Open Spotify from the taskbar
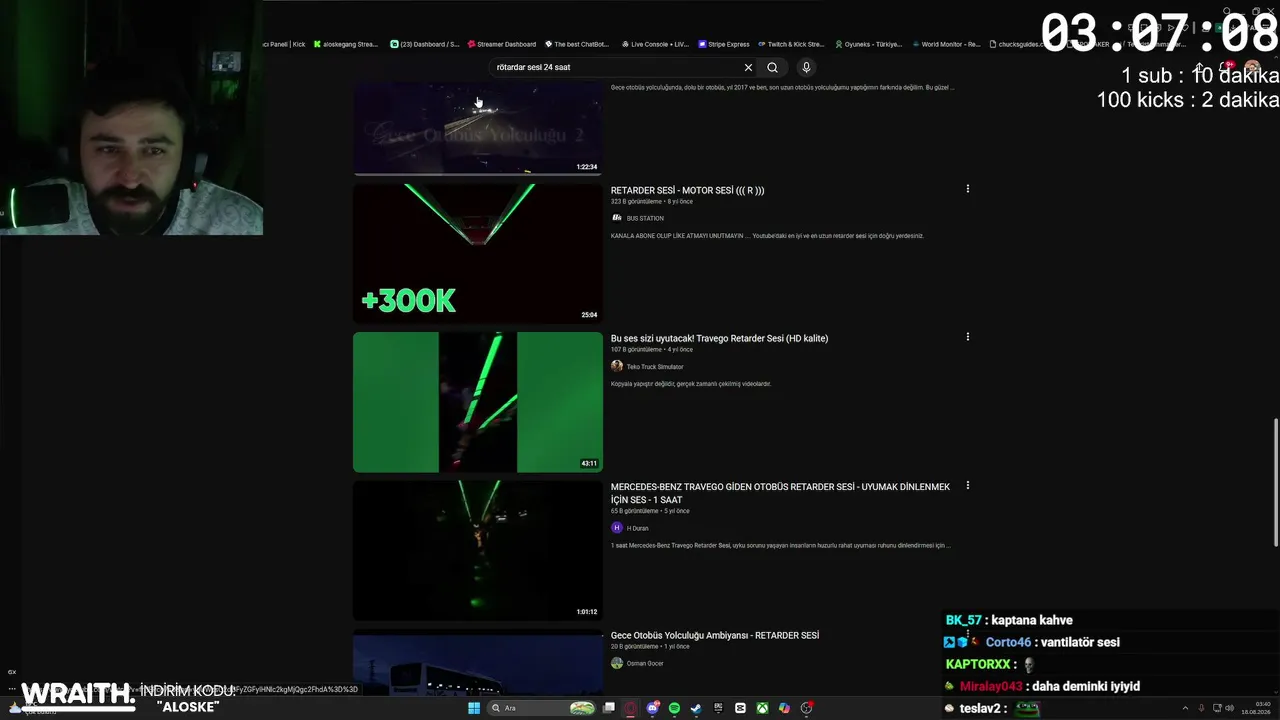The image size is (1280, 720). coord(675,708)
